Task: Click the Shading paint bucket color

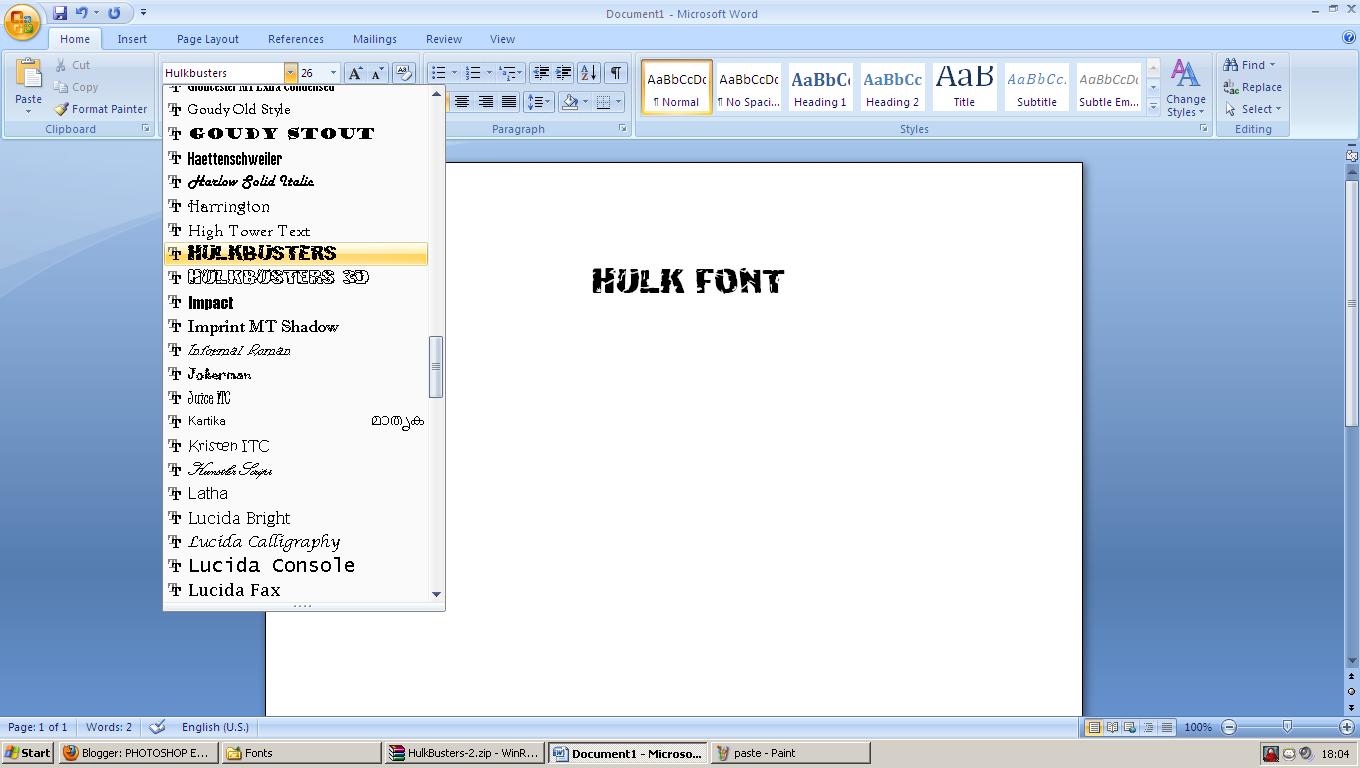Action: [x=570, y=102]
